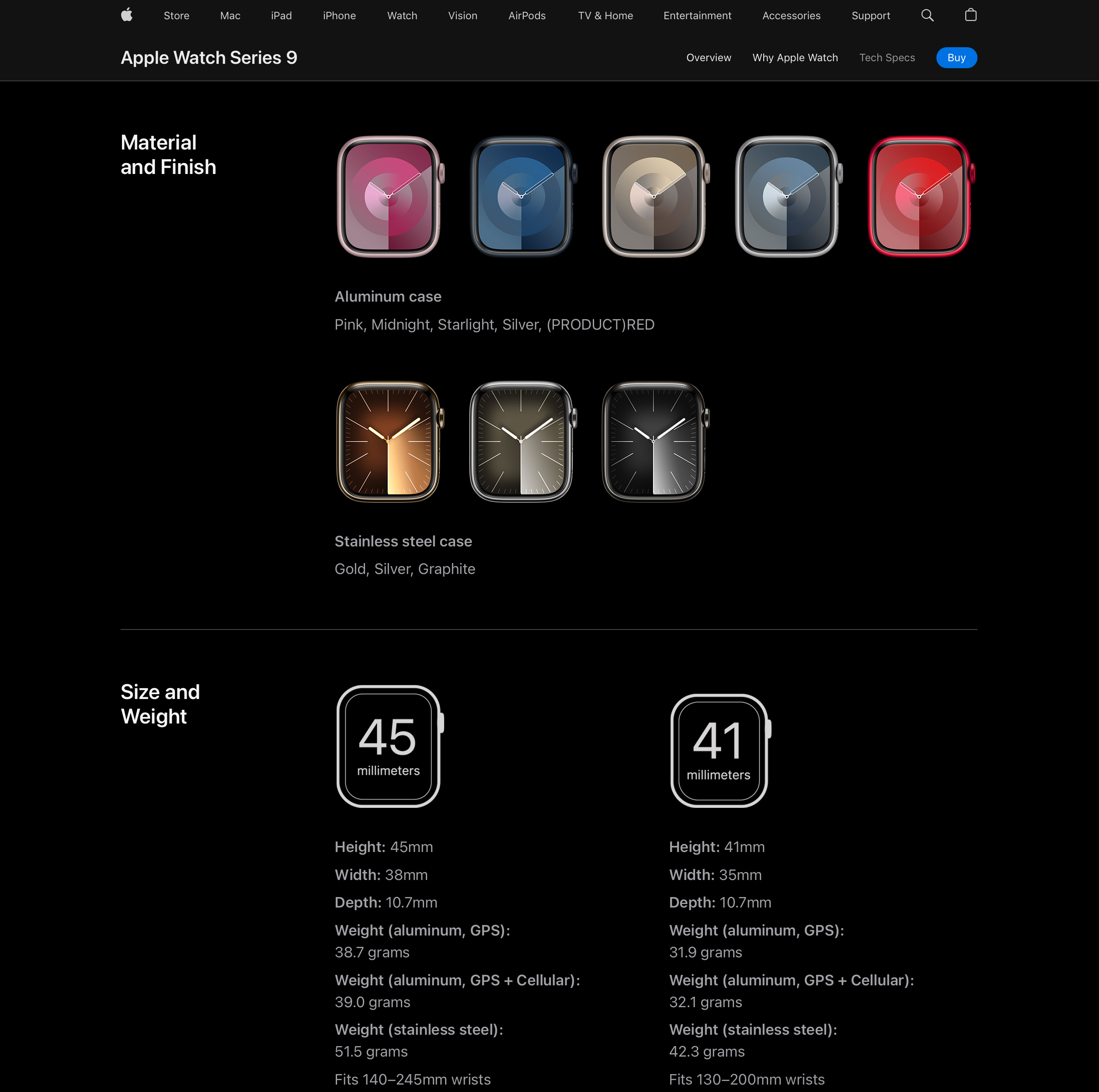Open the shopping bag icon
This screenshot has width=1099, height=1092.
[x=970, y=15]
